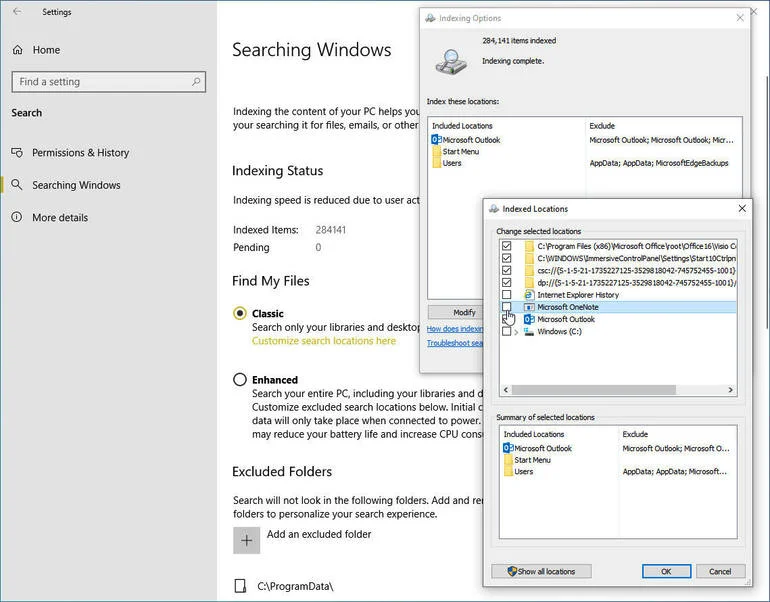Click folder icon of the dp:// row
This screenshot has height=602, width=770.
pos(529,282)
